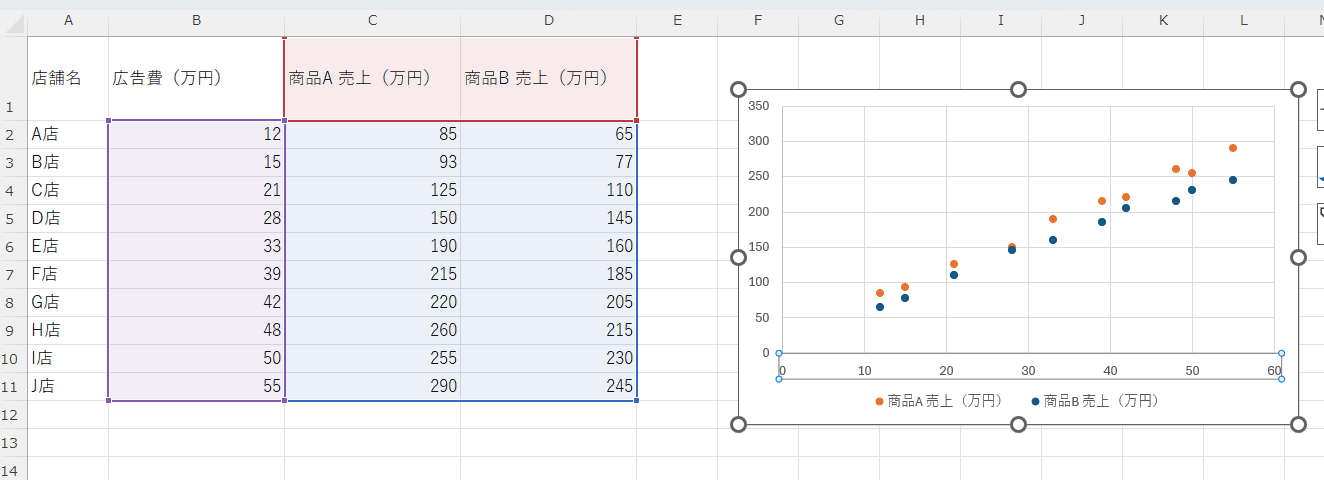Select row 5 header
1324x480 pixels.
pos(13,218)
